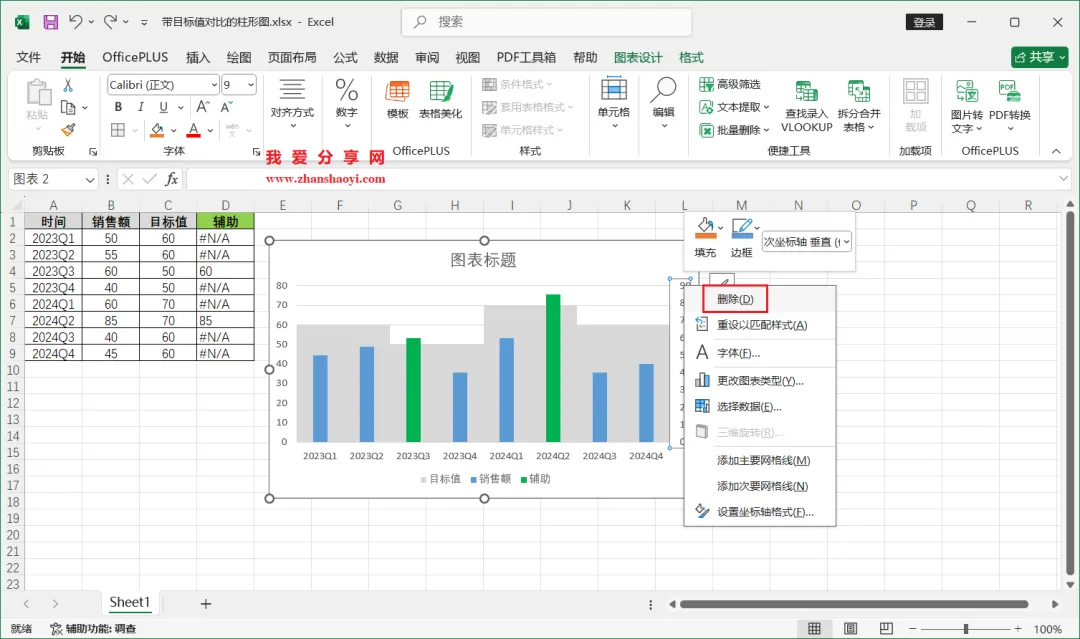Decrease font size with smaller A icon
This screenshot has width=1080, height=639.
pos(226,107)
